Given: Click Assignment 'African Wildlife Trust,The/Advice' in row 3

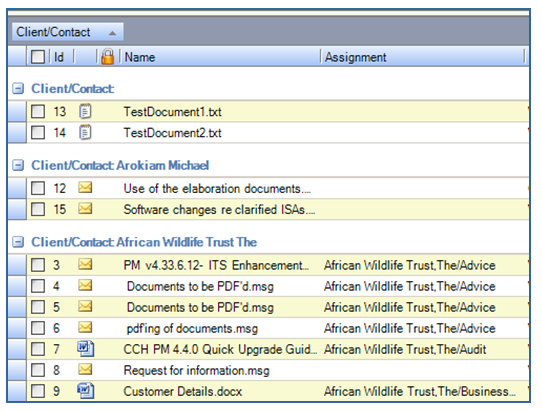Looking at the screenshot, I should click(410, 265).
